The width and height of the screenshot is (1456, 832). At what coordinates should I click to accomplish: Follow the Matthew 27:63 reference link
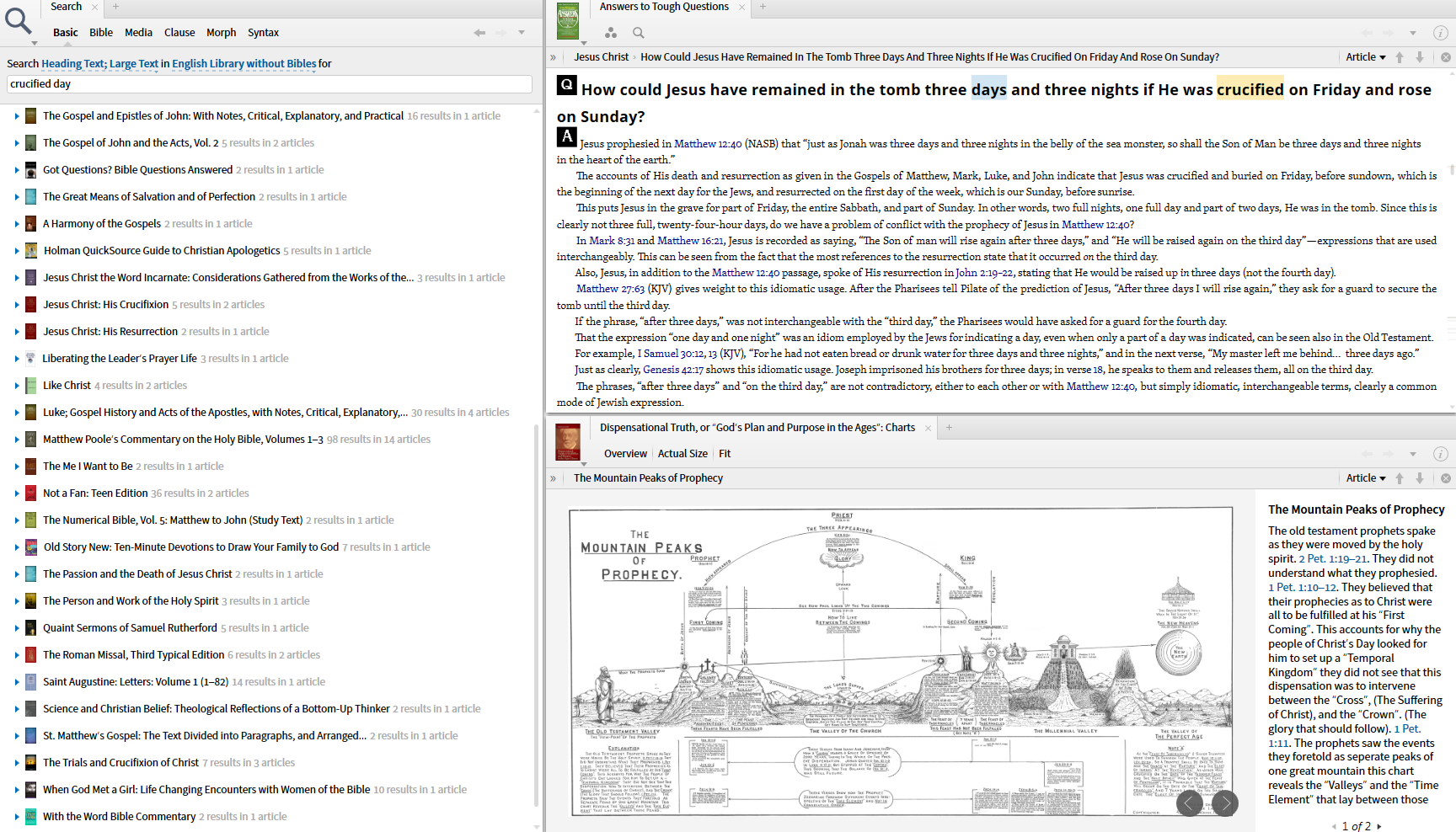[x=610, y=289]
